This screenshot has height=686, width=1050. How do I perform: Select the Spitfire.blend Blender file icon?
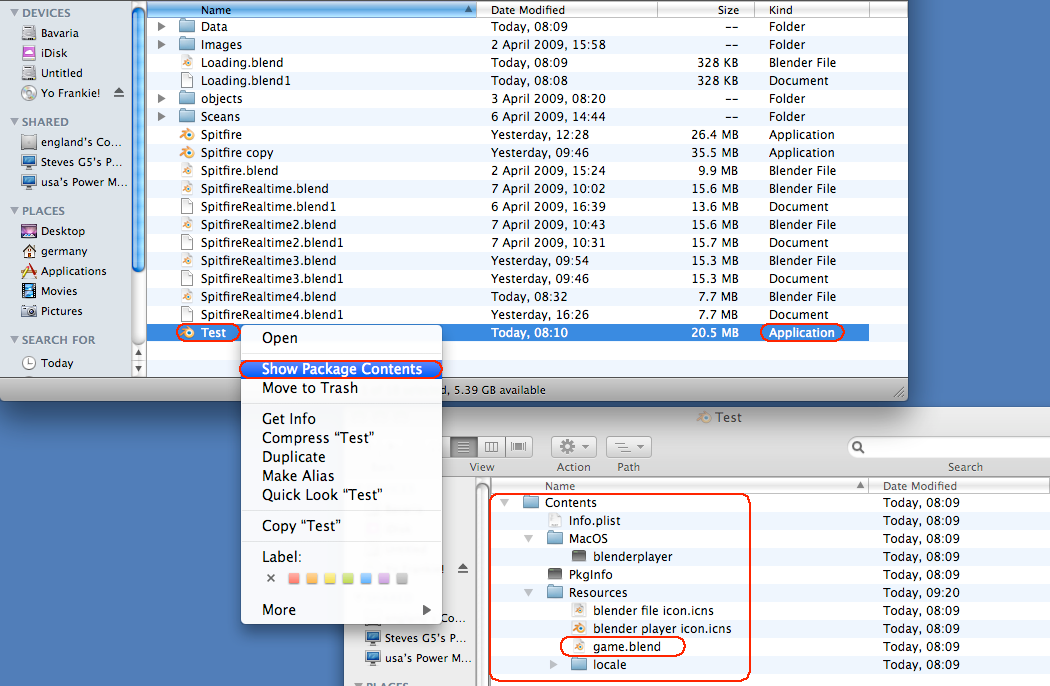[x=187, y=171]
